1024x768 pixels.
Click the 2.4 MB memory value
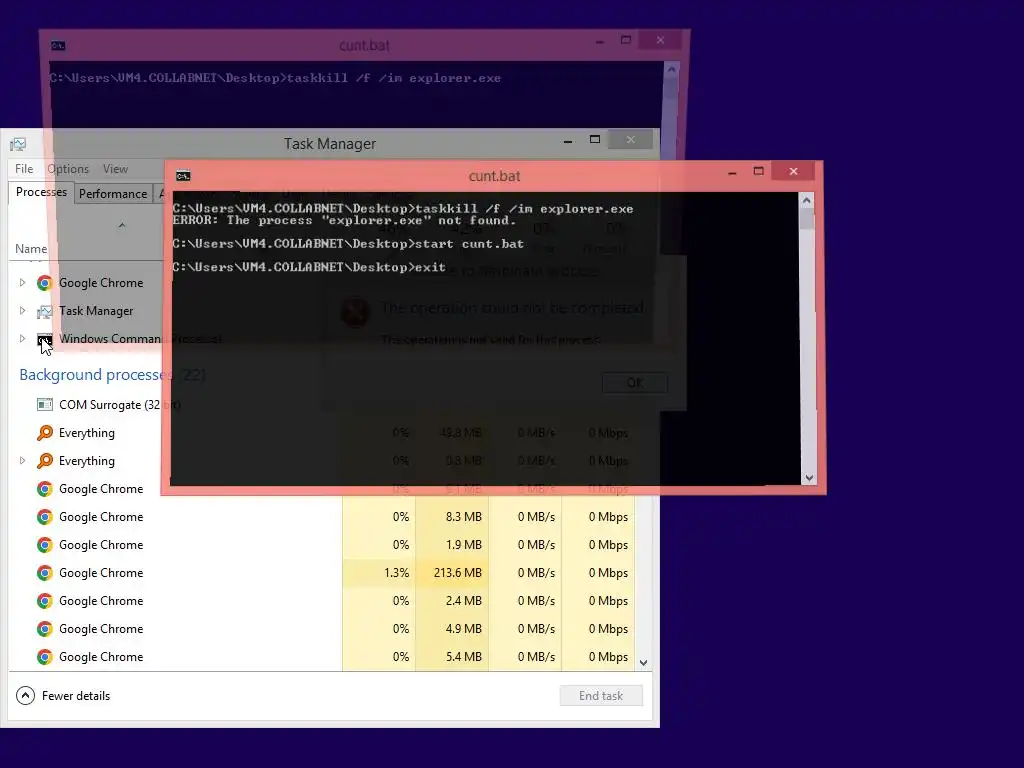[x=464, y=601]
